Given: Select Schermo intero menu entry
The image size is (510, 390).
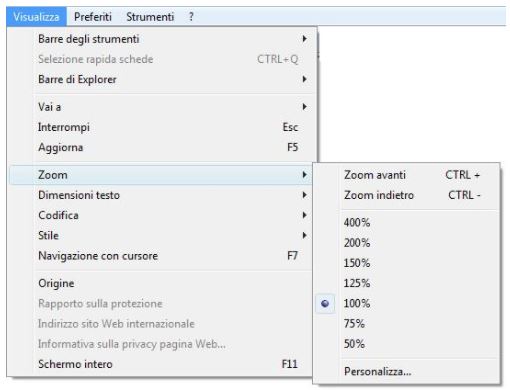Looking at the screenshot, I should pos(161,364).
